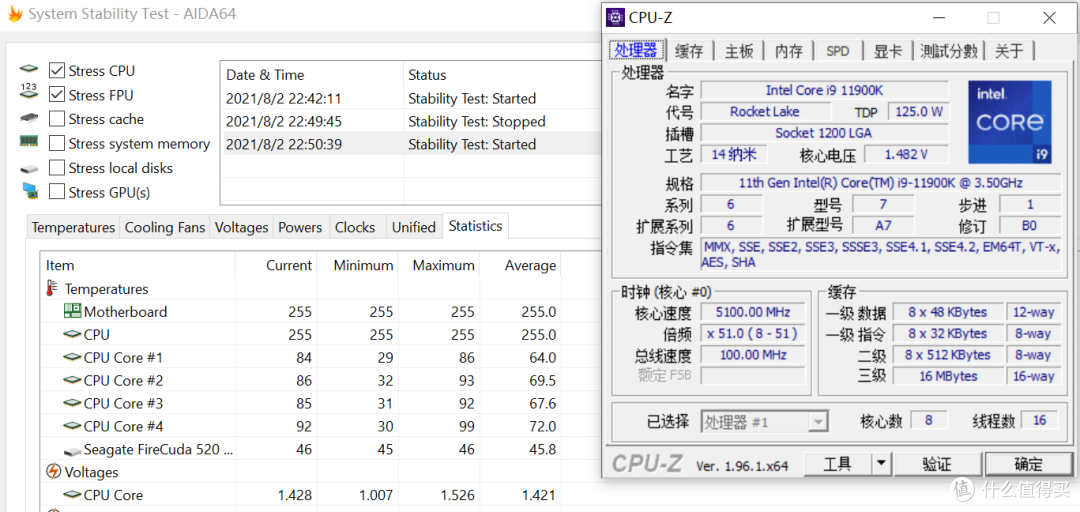Enable the Stress GPU(s) checkbox
The height and width of the screenshot is (512, 1080).
pyautogui.click(x=57, y=192)
